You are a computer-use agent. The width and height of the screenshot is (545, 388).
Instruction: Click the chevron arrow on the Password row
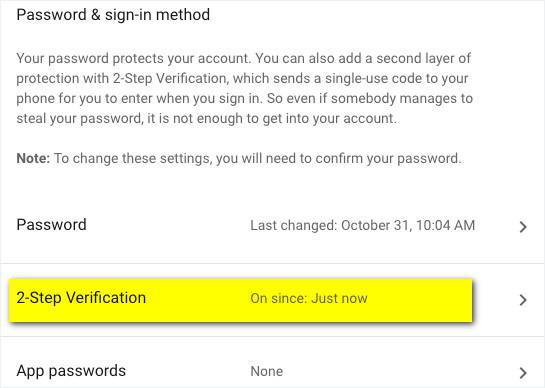click(523, 227)
